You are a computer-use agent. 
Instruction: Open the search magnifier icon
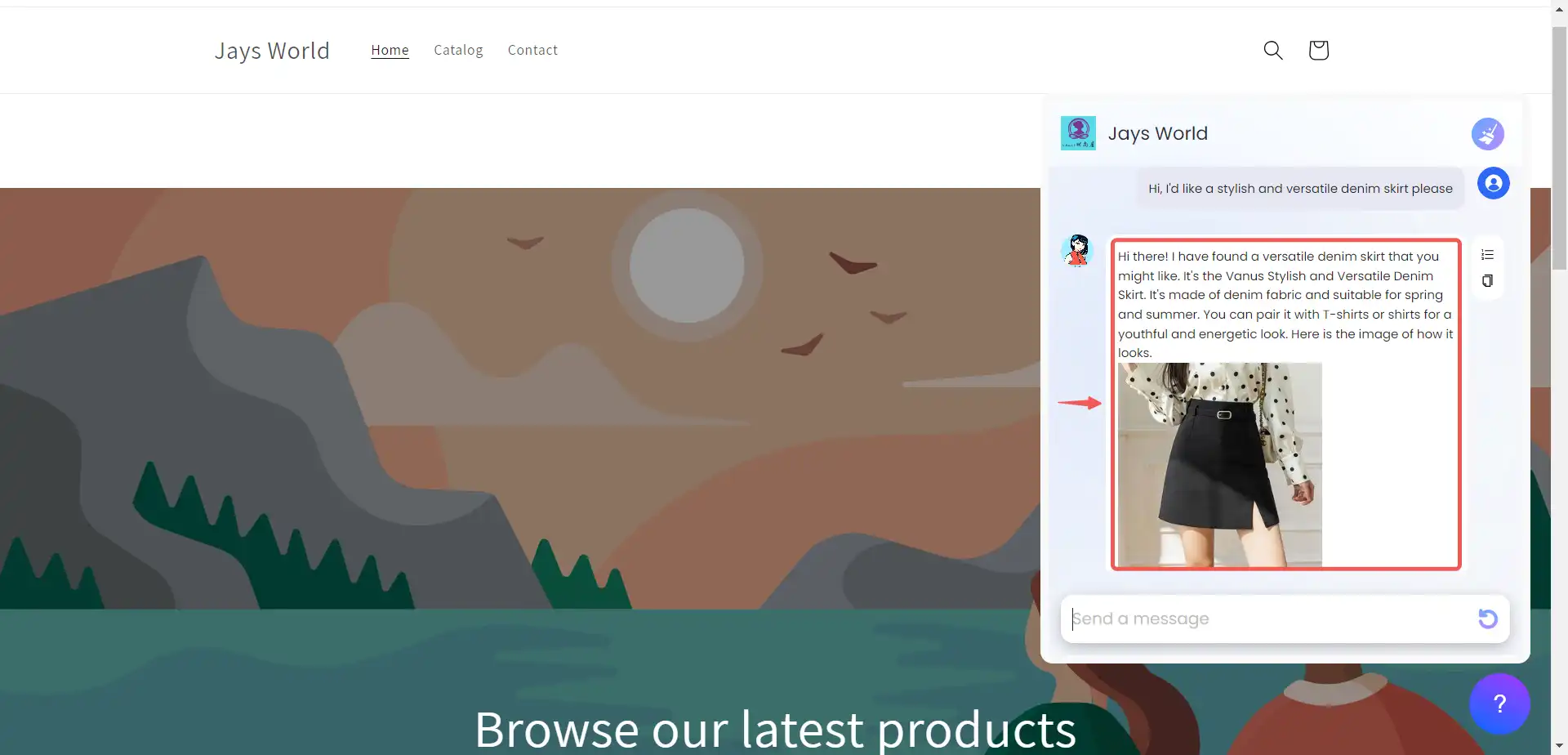coord(1272,50)
